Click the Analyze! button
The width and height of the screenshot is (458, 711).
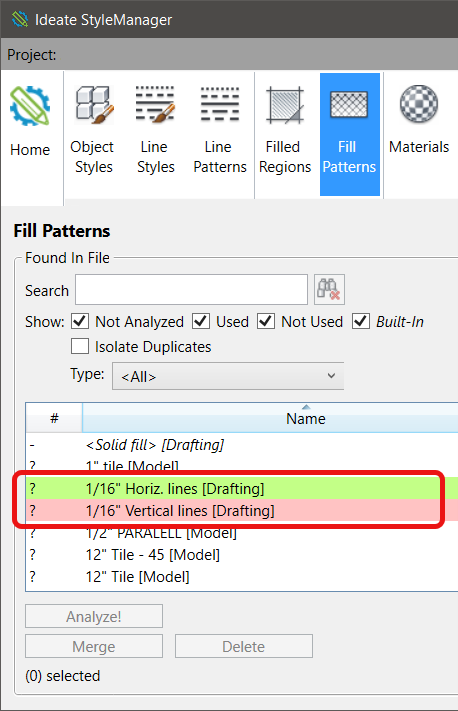94,616
